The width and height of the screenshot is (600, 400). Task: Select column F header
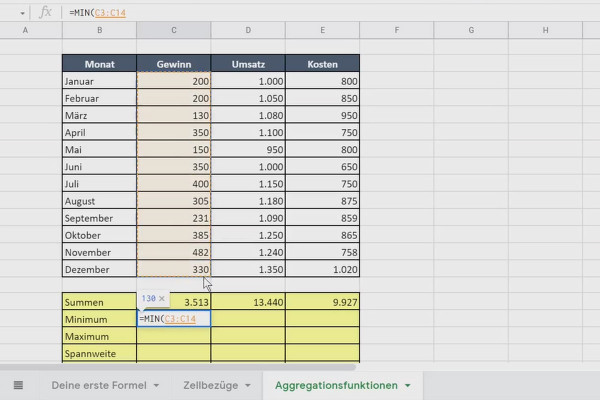coord(397,30)
